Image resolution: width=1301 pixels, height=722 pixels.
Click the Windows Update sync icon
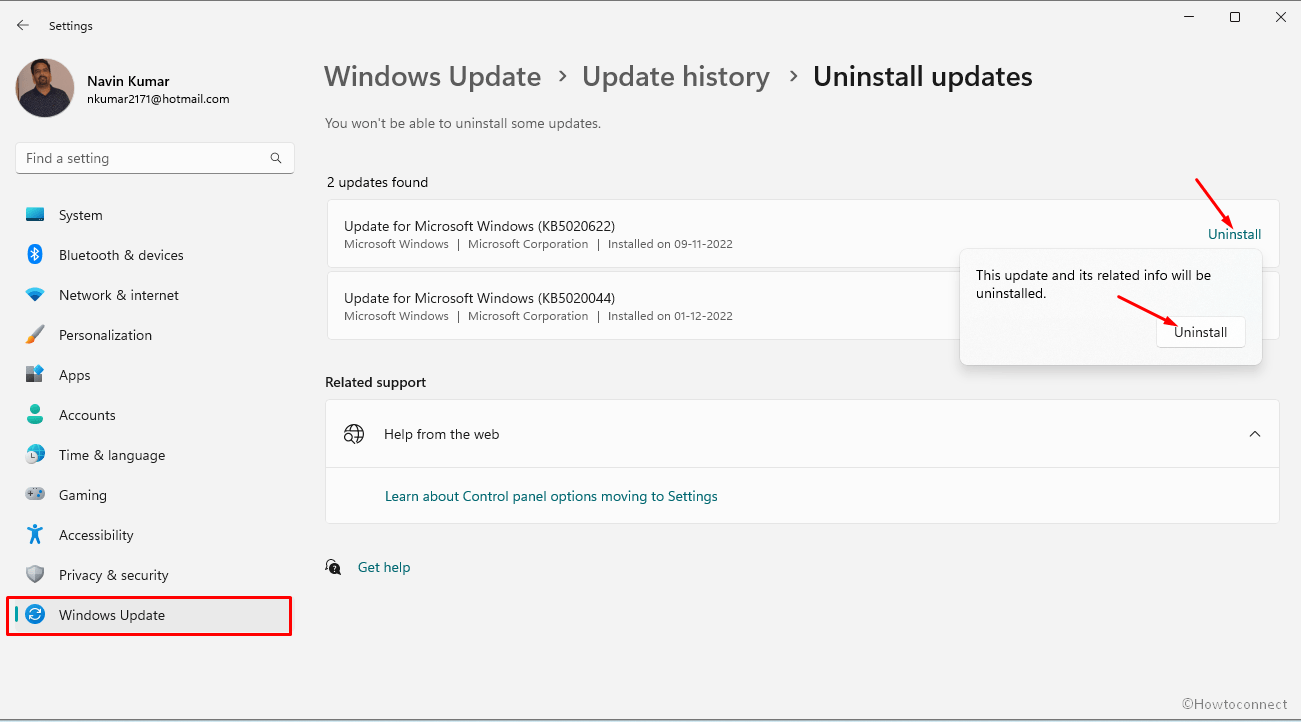pos(35,615)
